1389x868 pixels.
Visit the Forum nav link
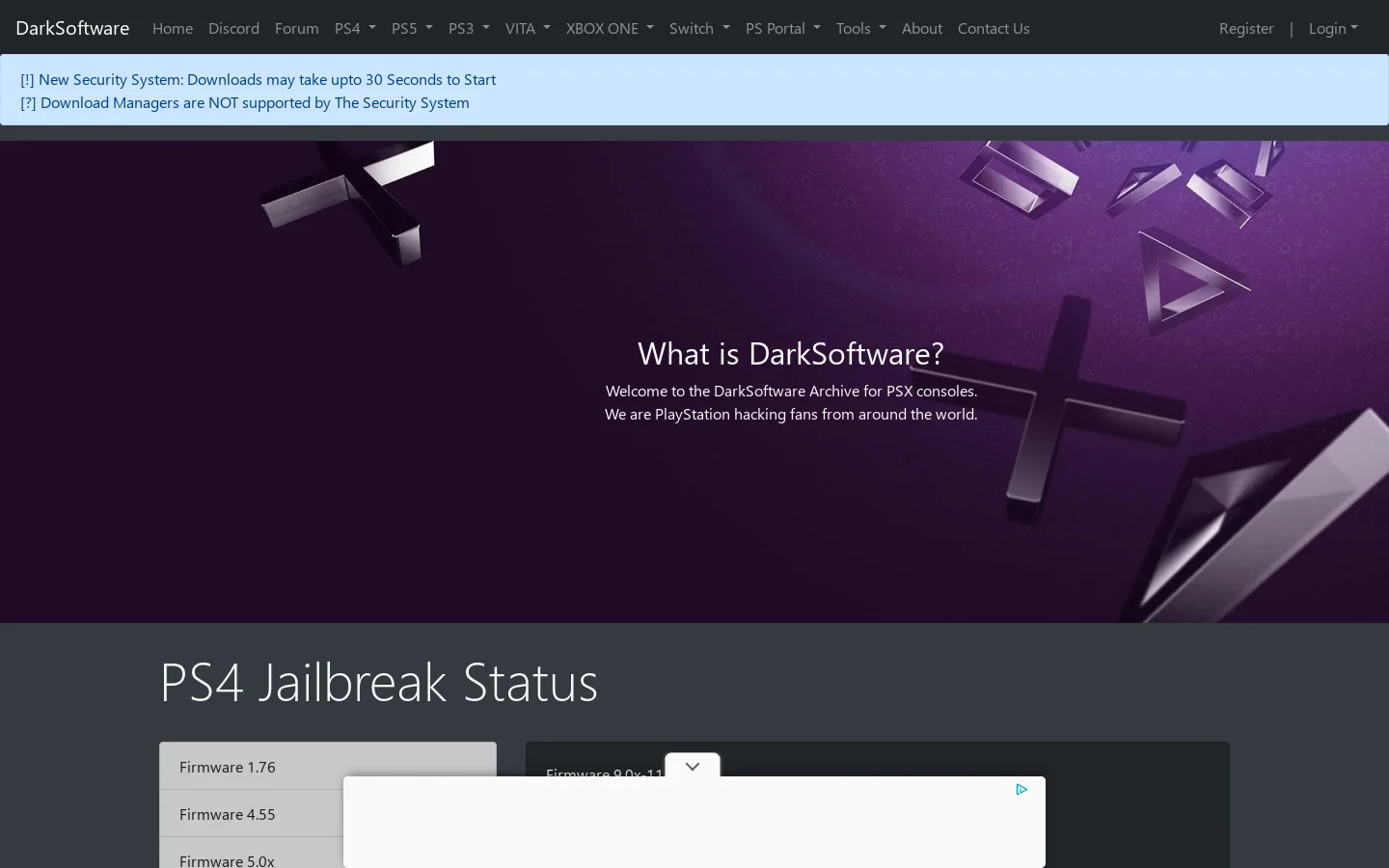[x=296, y=29]
